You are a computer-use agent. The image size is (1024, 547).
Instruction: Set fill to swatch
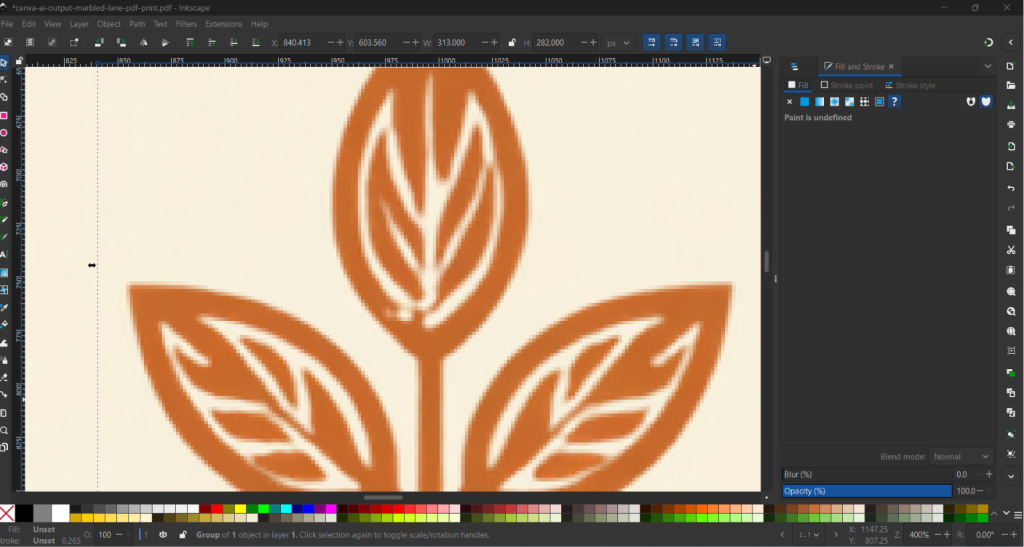tap(880, 102)
